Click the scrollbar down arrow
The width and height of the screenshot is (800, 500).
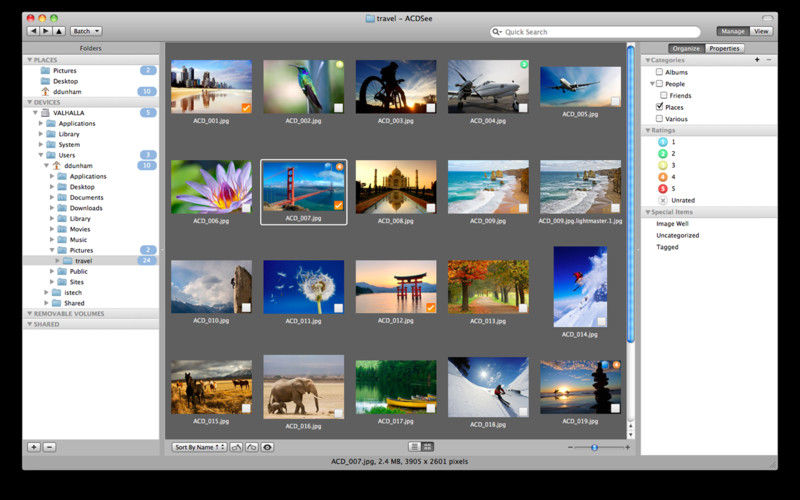click(x=631, y=434)
